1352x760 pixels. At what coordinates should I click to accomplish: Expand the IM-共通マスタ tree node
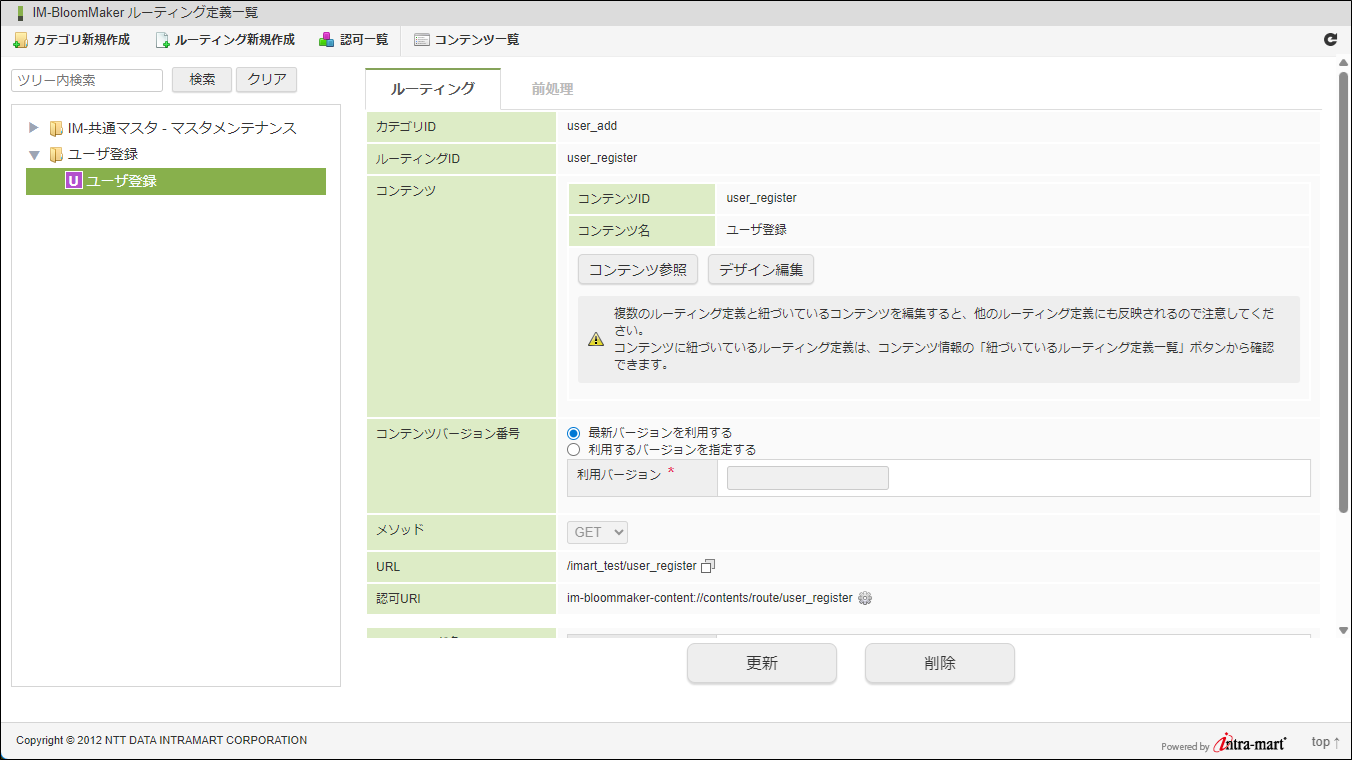click(34, 128)
